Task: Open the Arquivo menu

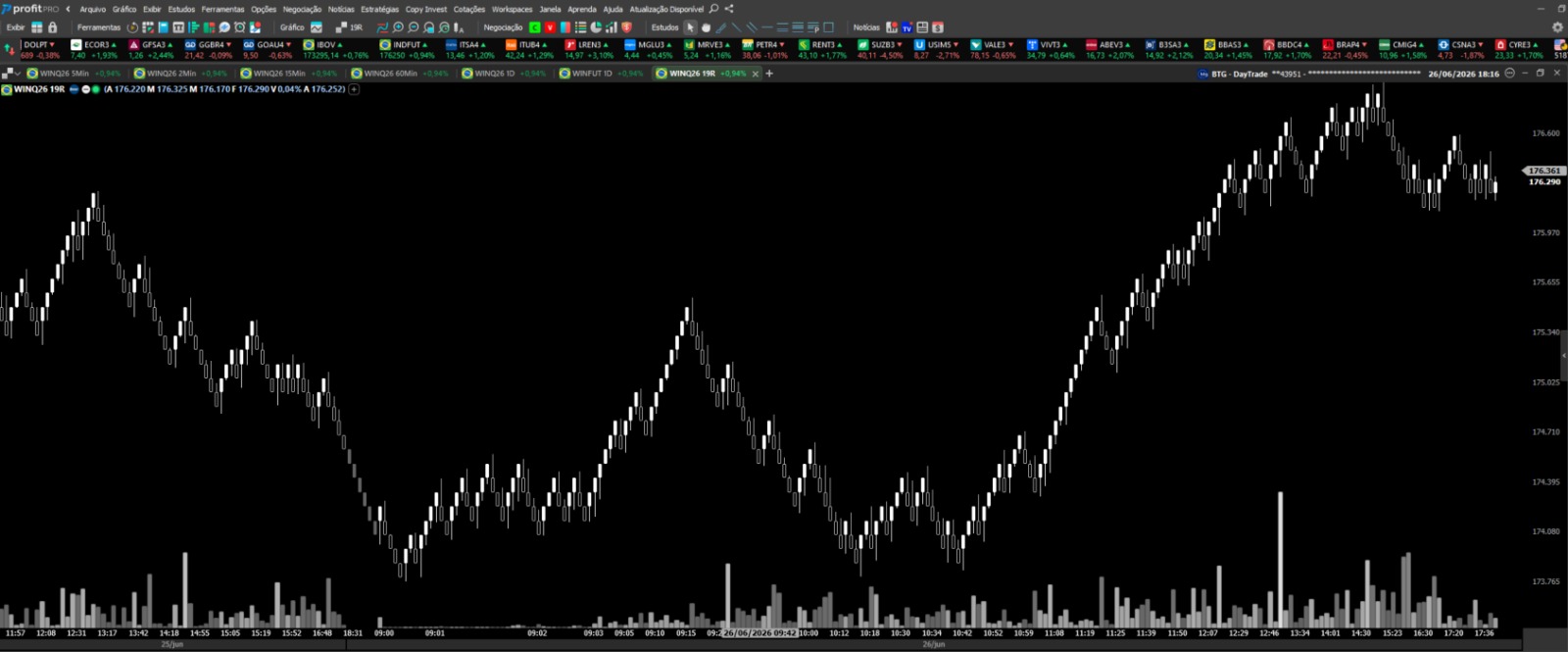Action: [92, 9]
